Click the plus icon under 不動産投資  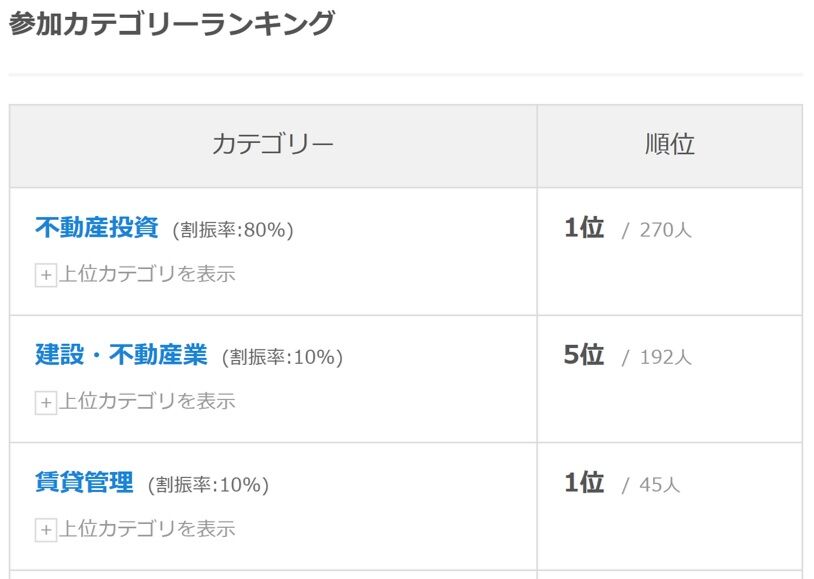[45, 275]
